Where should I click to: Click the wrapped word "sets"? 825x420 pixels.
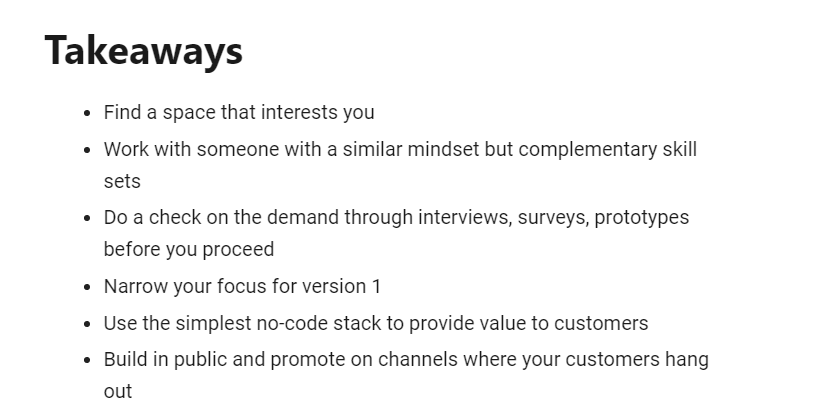(x=122, y=182)
